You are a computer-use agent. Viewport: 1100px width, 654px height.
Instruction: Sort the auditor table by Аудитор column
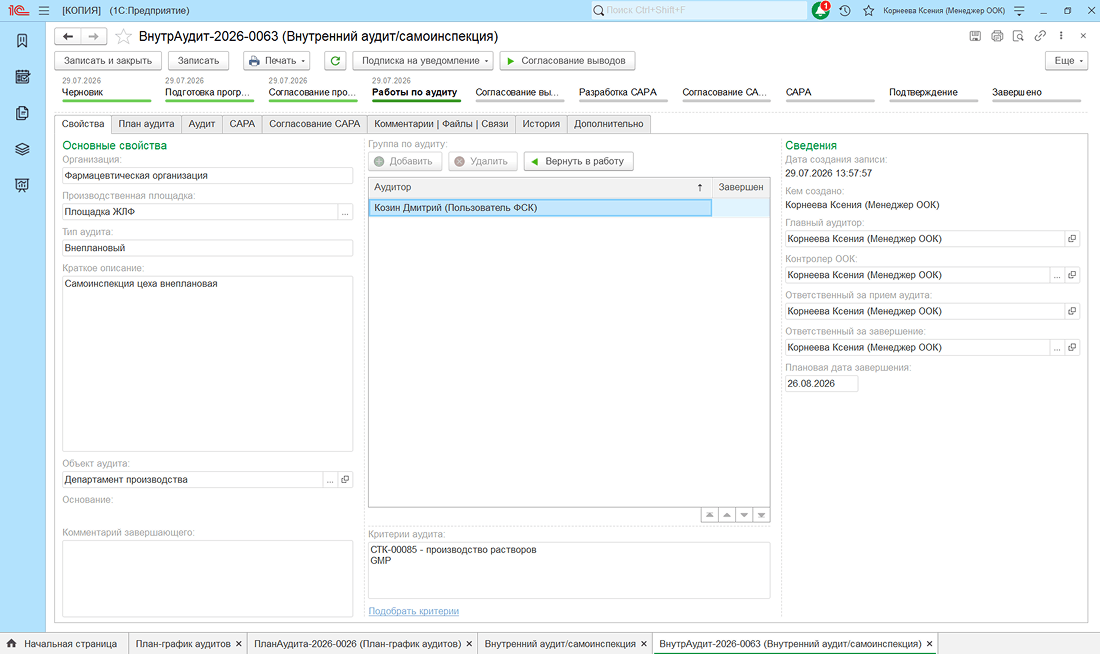tap(540, 187)
